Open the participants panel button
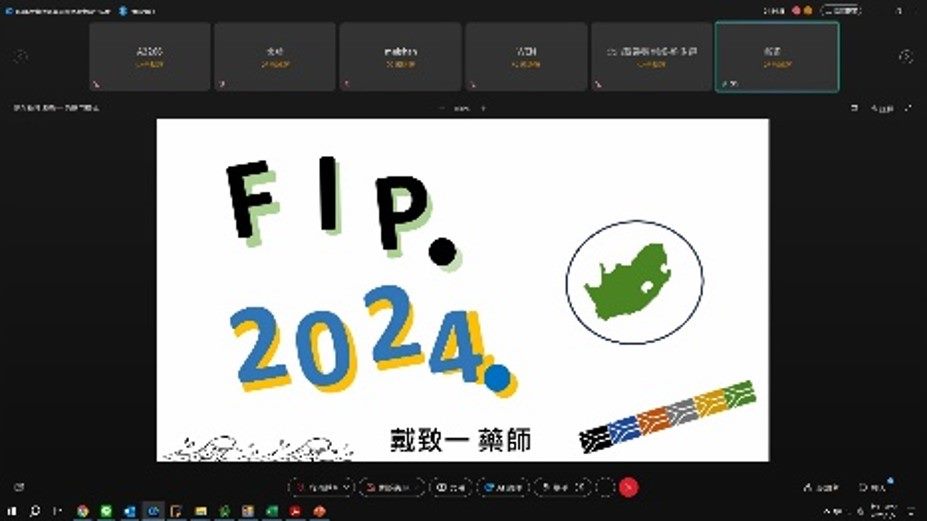927x521 pixels. click(x=821, y=488)
